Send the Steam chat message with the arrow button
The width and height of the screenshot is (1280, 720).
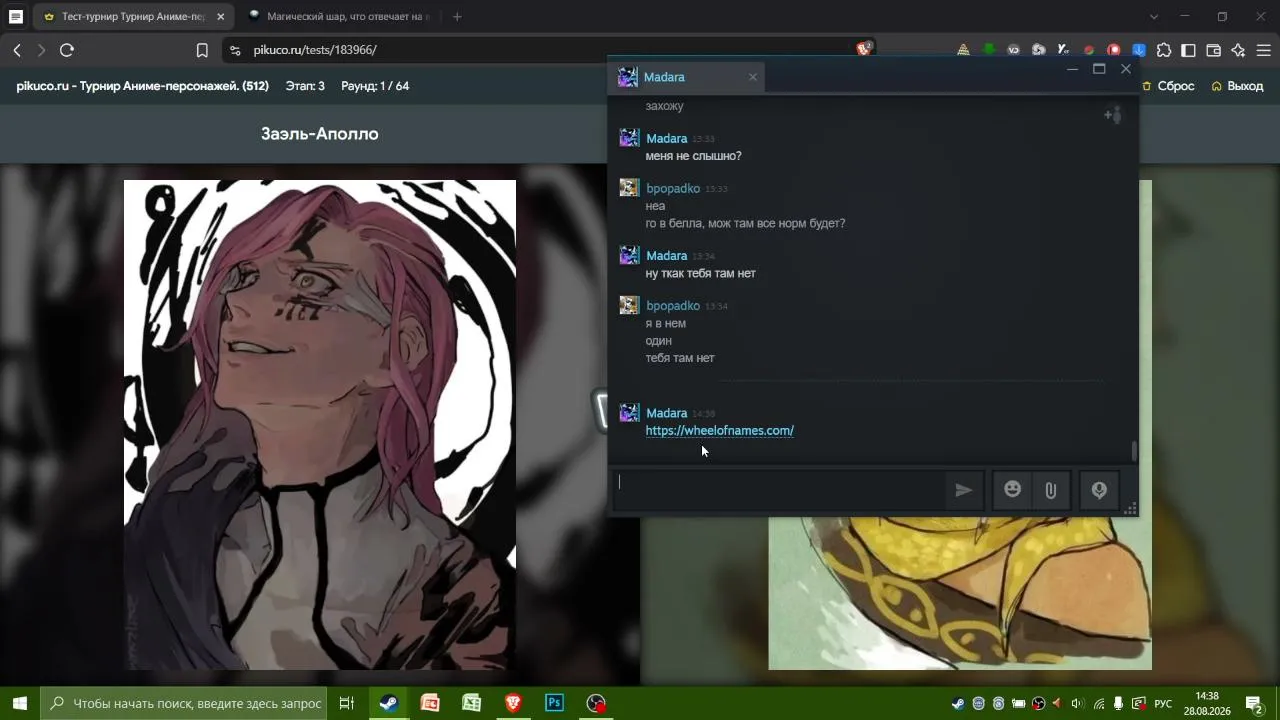click(x=963, y=490)
